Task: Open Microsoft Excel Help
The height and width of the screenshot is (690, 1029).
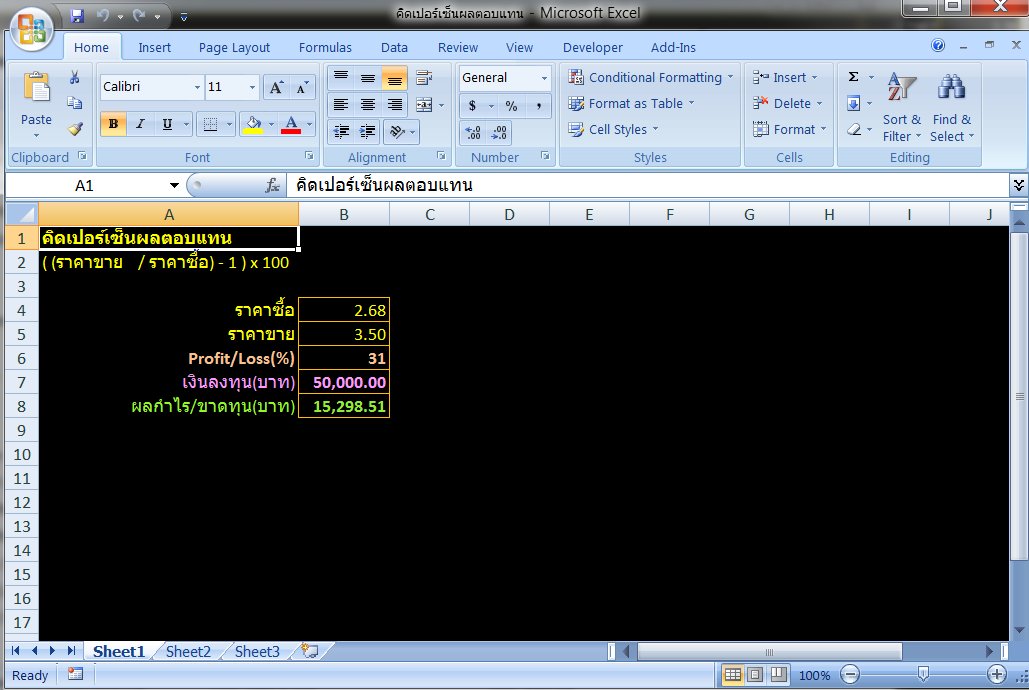Action: [x=938, y=45]
